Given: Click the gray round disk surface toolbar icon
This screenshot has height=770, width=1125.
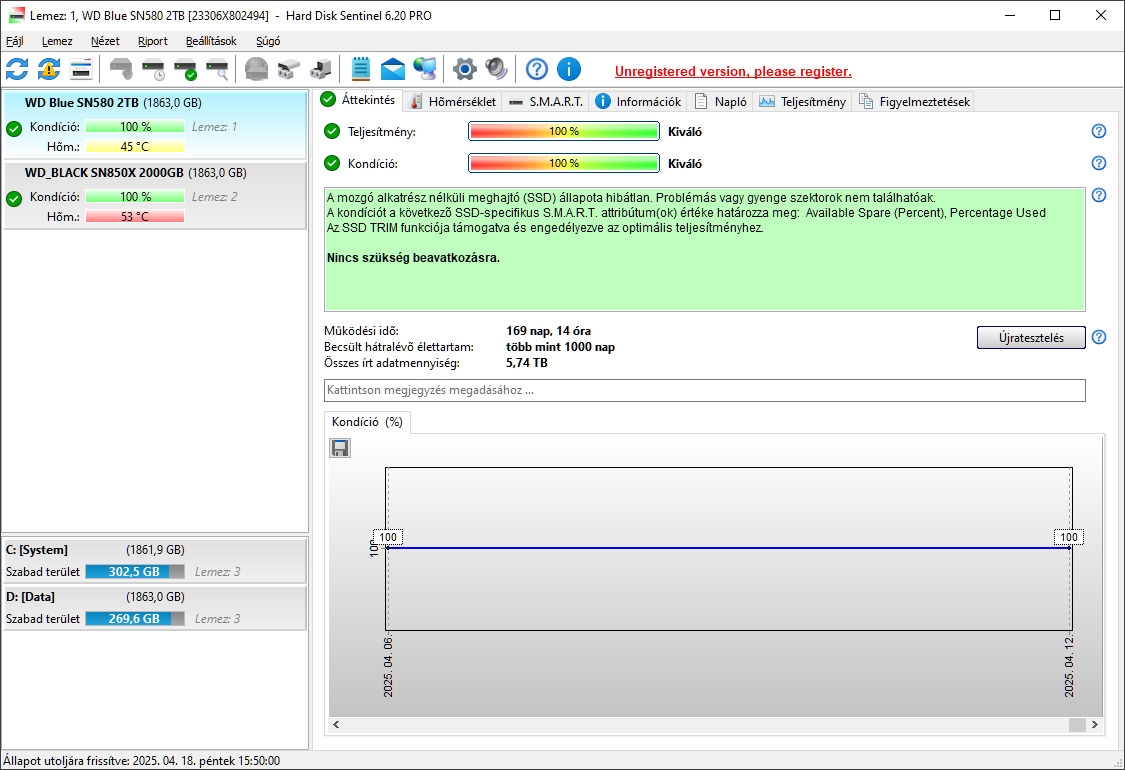Looking at the screenshot, I should coord(256,70).
